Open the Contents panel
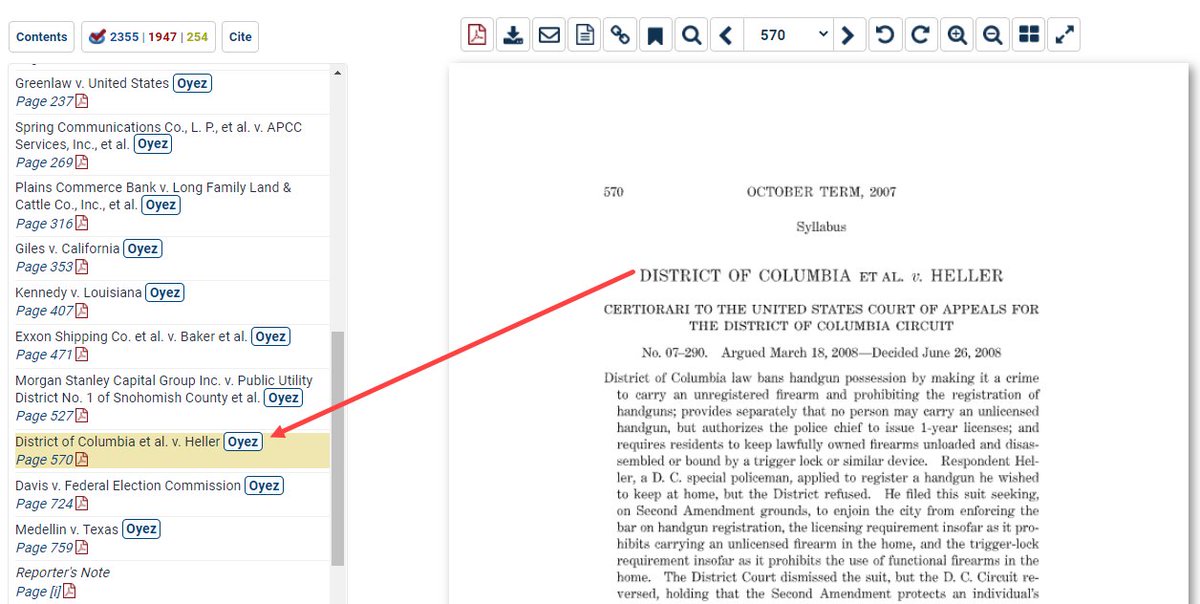 (41, 36)
